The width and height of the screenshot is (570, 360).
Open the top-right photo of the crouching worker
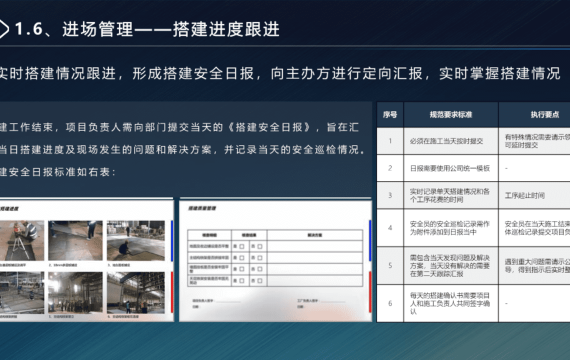coord(136,240)
